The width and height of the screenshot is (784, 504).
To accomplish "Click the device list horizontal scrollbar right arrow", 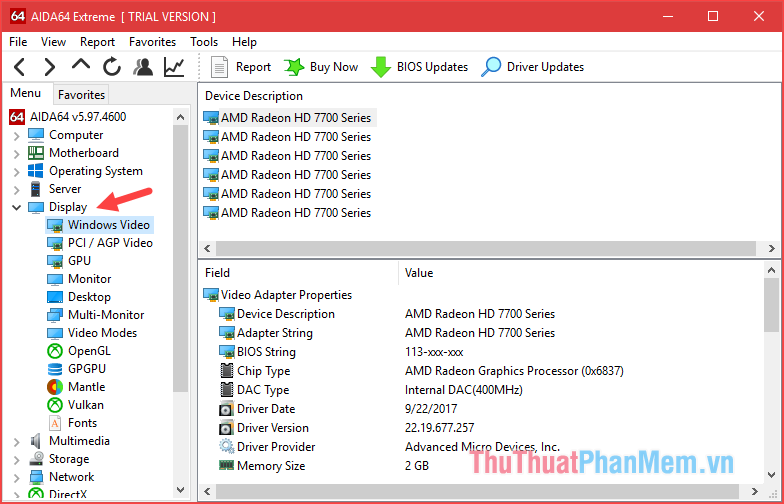I will (x=772, y=248).
